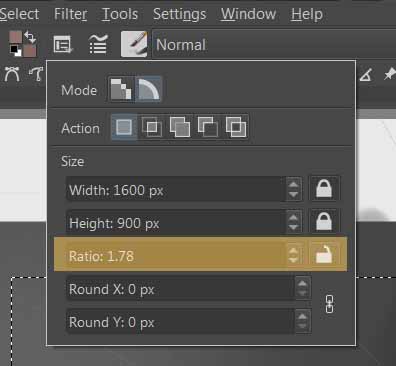Unlock the Width lock
396x366 pixels.
coord(324,189)
